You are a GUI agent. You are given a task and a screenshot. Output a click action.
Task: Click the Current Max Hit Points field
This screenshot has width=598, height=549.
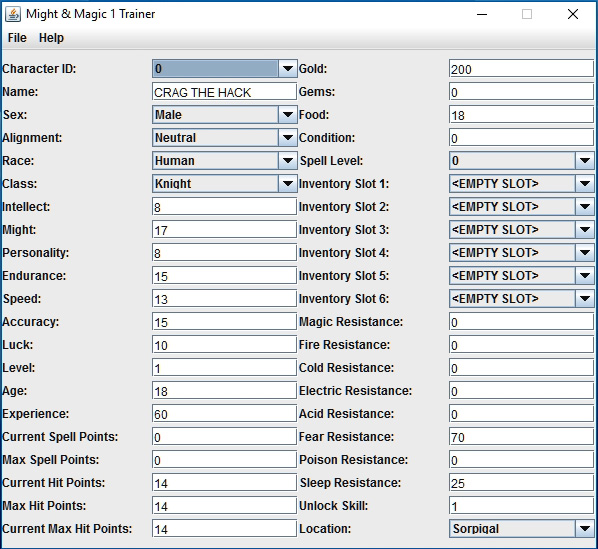click(x=224, y=528)
